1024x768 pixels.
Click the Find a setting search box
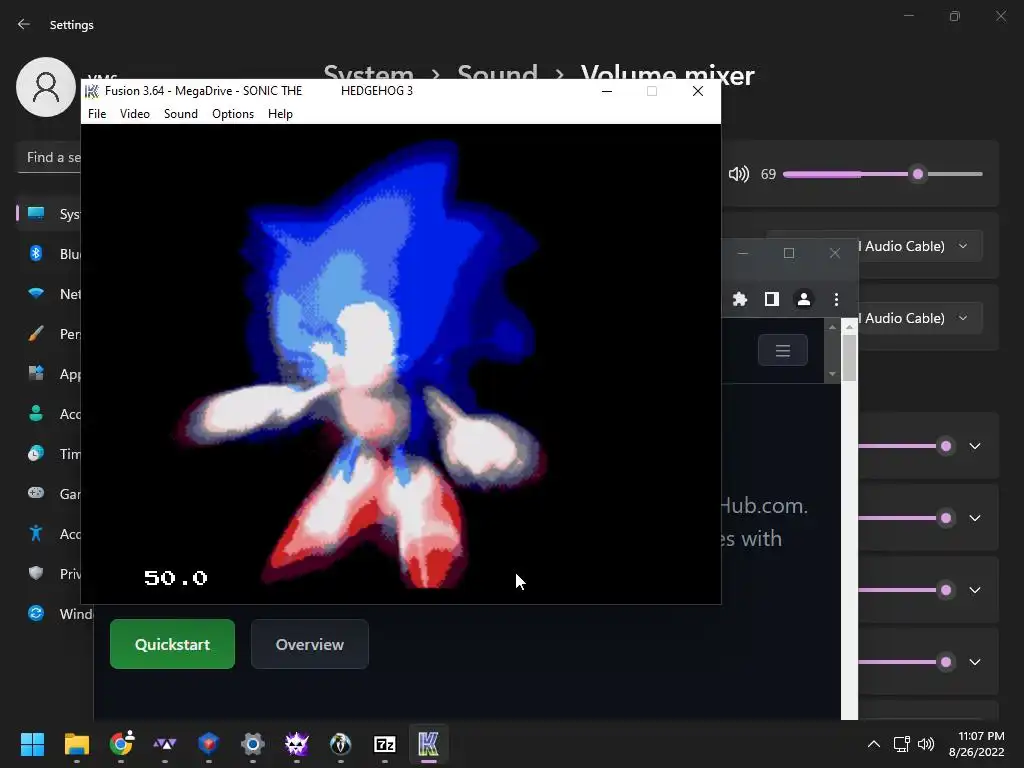50,157
